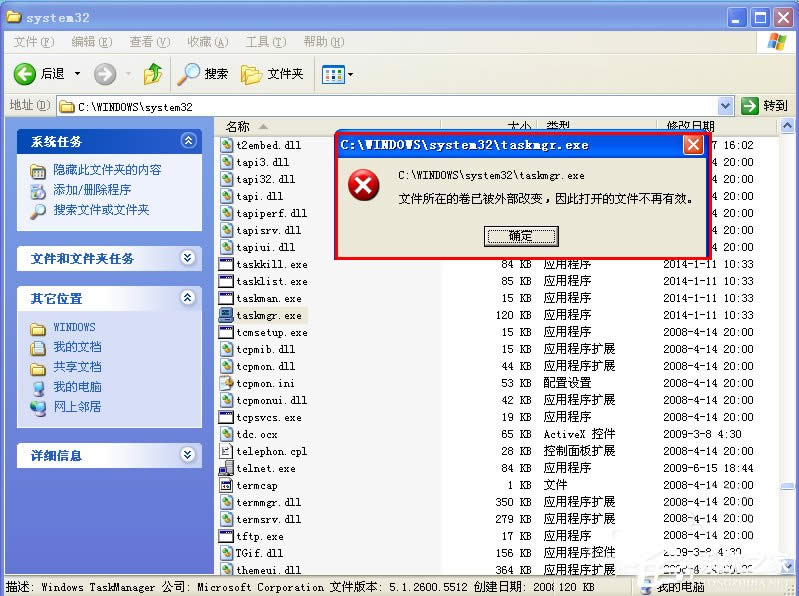Click the Go (转到) address bar button
Screen dimensions: 799x596
(x=765, y=106)
